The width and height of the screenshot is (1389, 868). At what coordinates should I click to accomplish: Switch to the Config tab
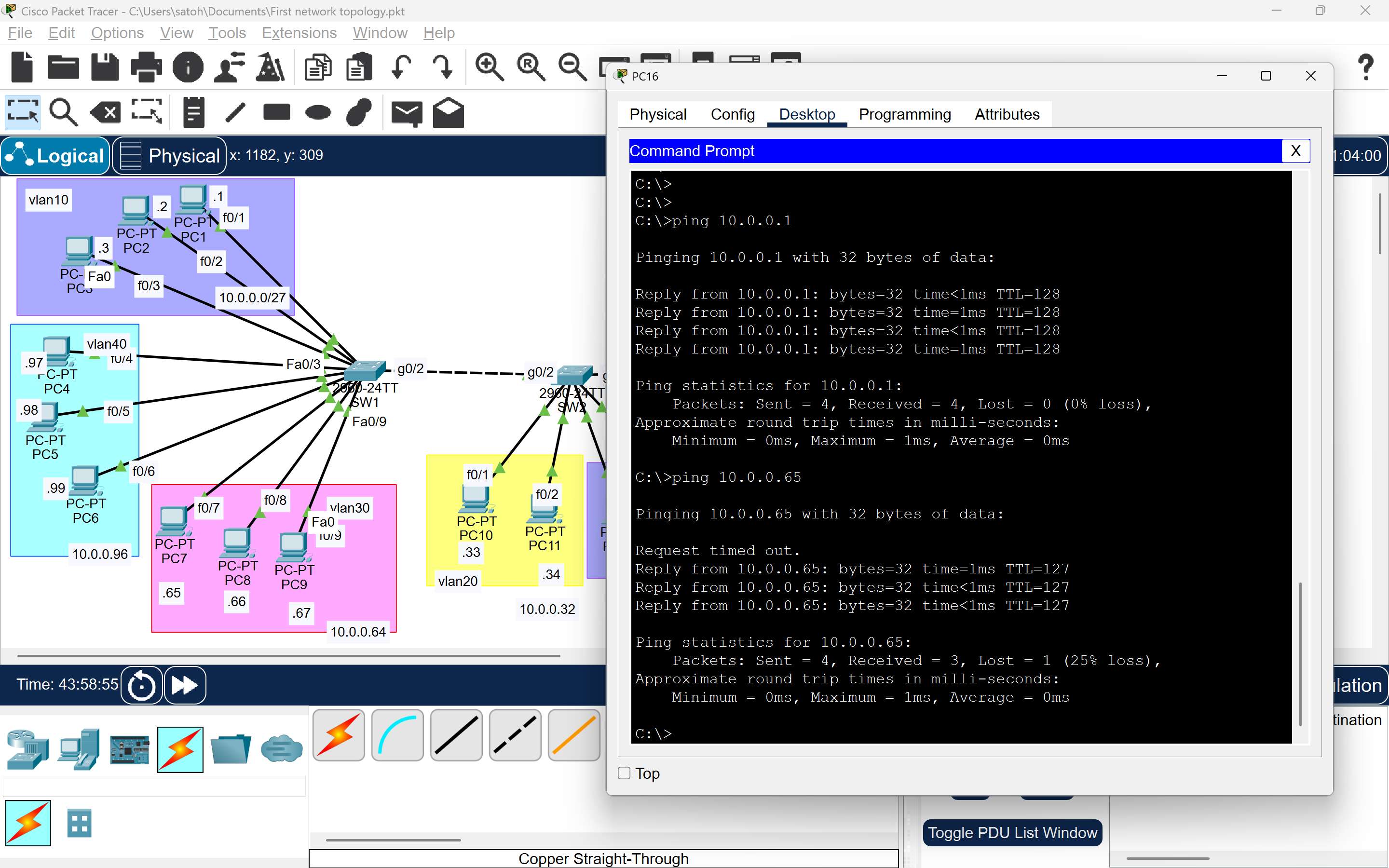733,114
